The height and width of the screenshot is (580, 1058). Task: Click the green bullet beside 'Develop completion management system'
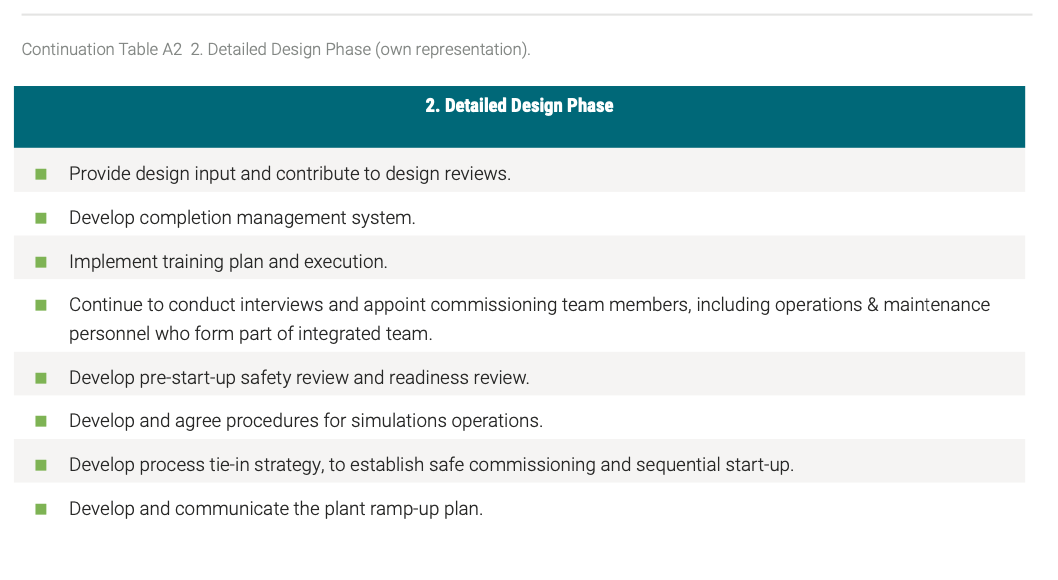(41, 219)
